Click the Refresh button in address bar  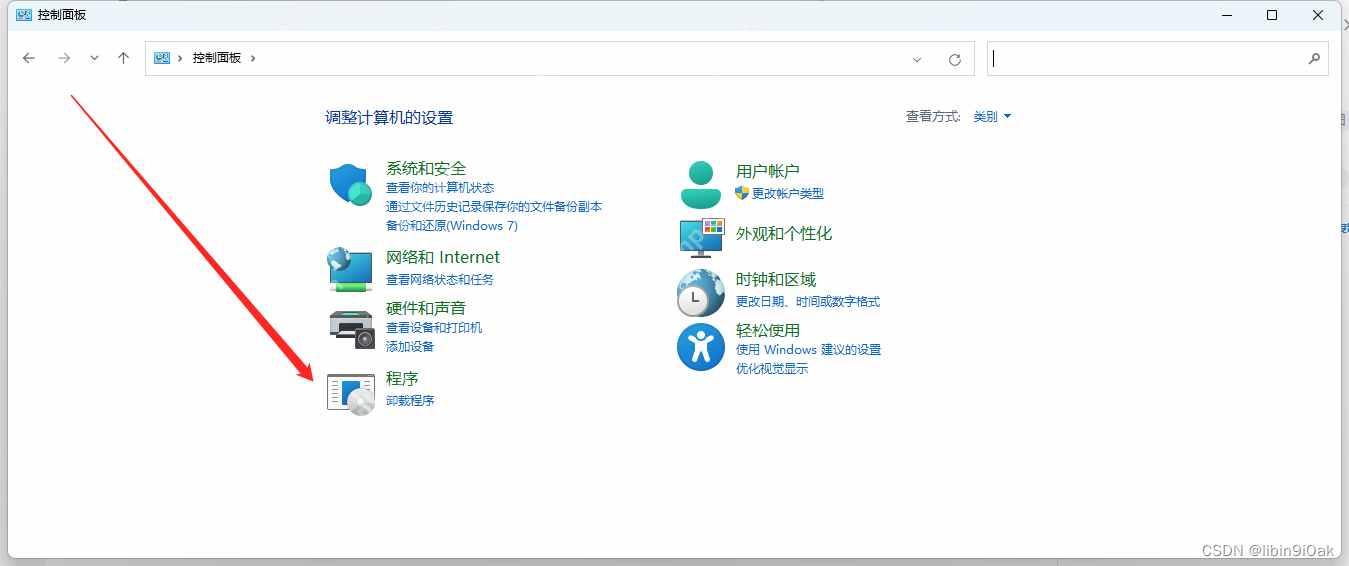[955, 59]
